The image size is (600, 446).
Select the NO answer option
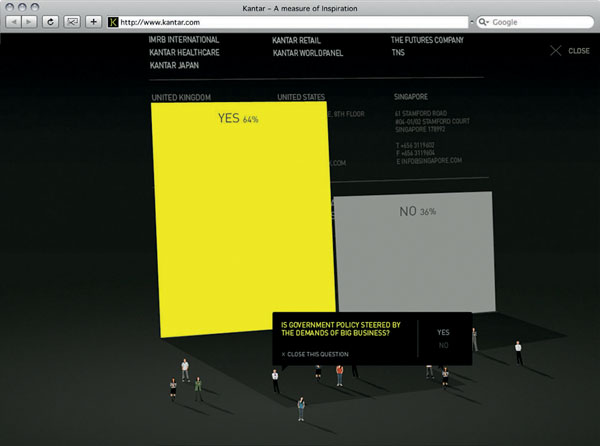[x=443, y=345]
